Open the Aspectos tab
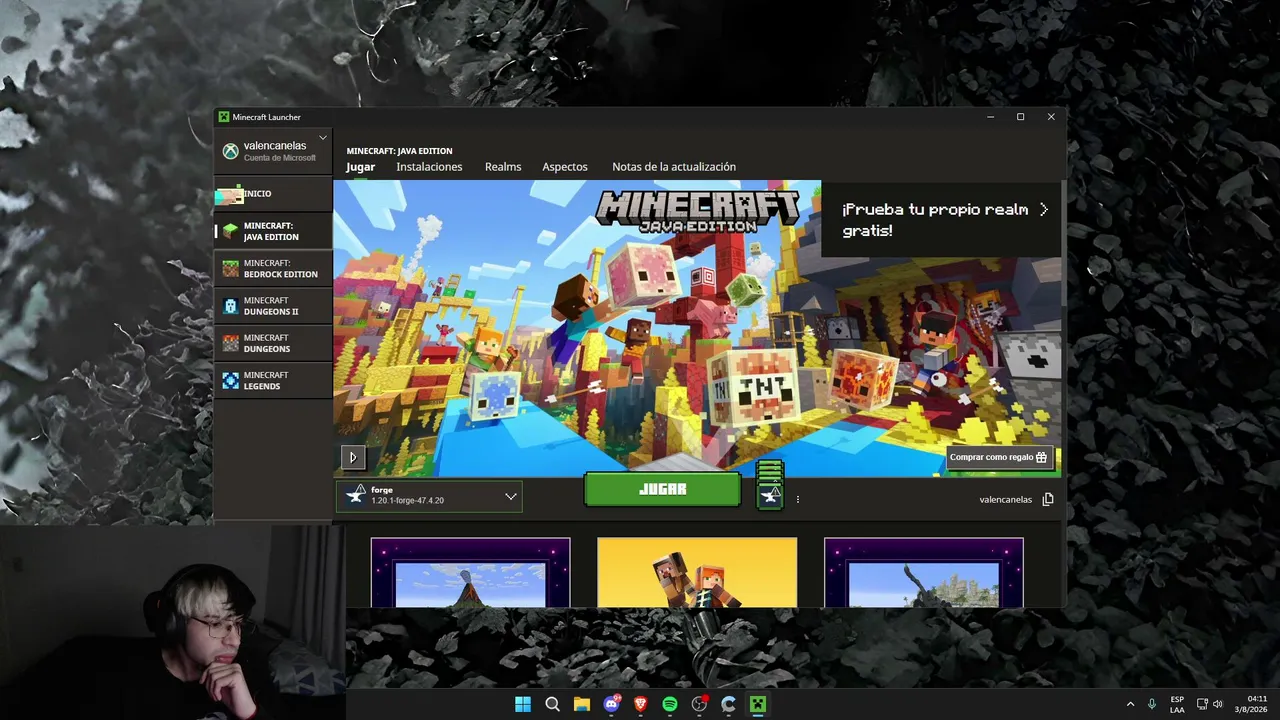 [565, 167]
